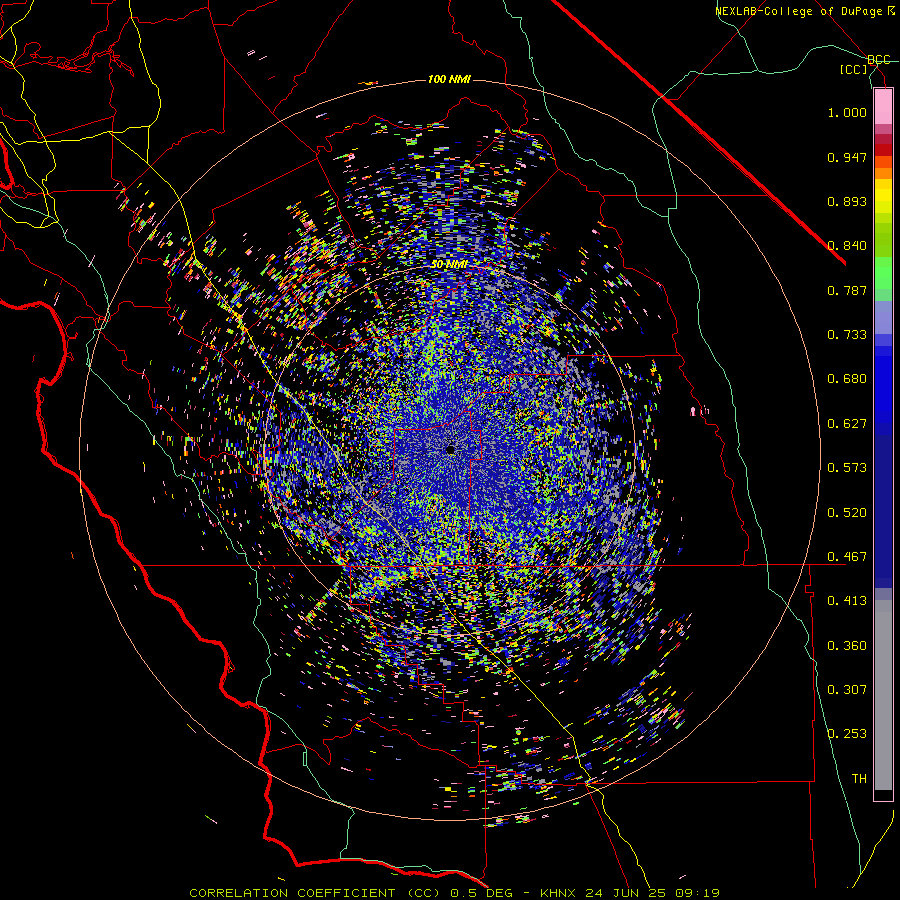Click the 0.893 value on the color scale
The width and height of the screenshot is (900, 900).
point(847,201)
